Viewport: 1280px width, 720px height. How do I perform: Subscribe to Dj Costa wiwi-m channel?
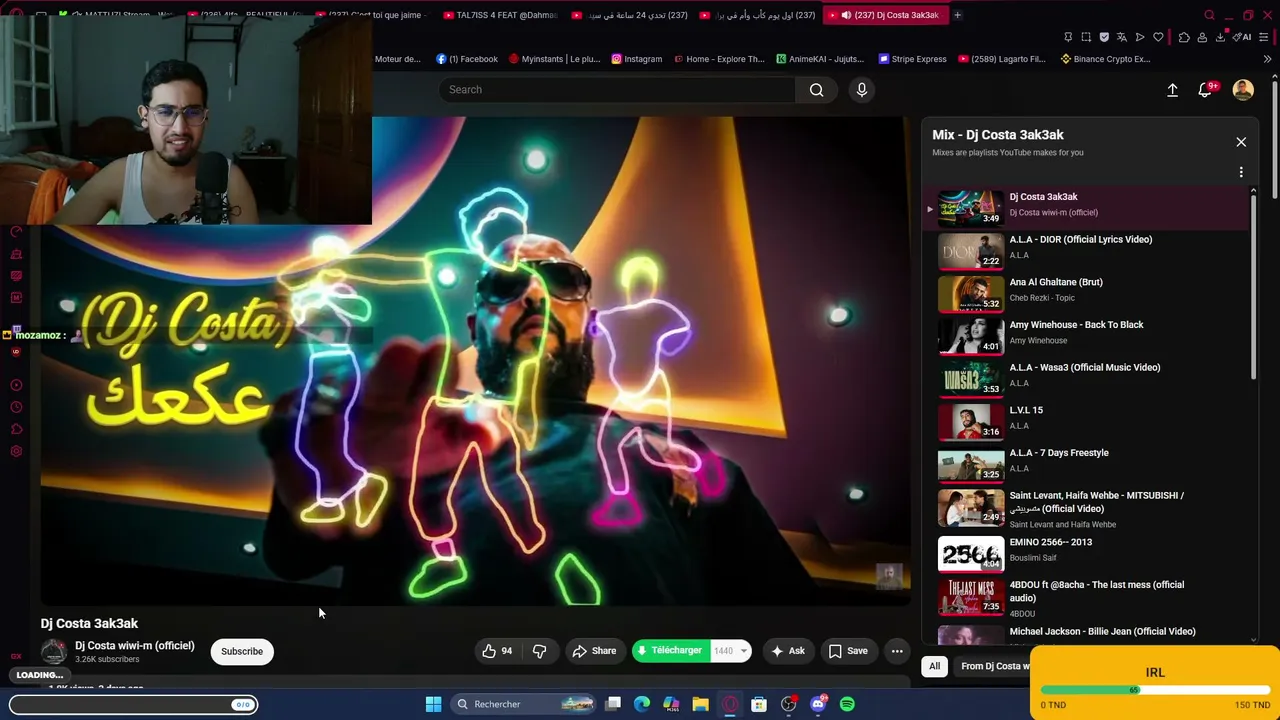(x=242, y=651)
